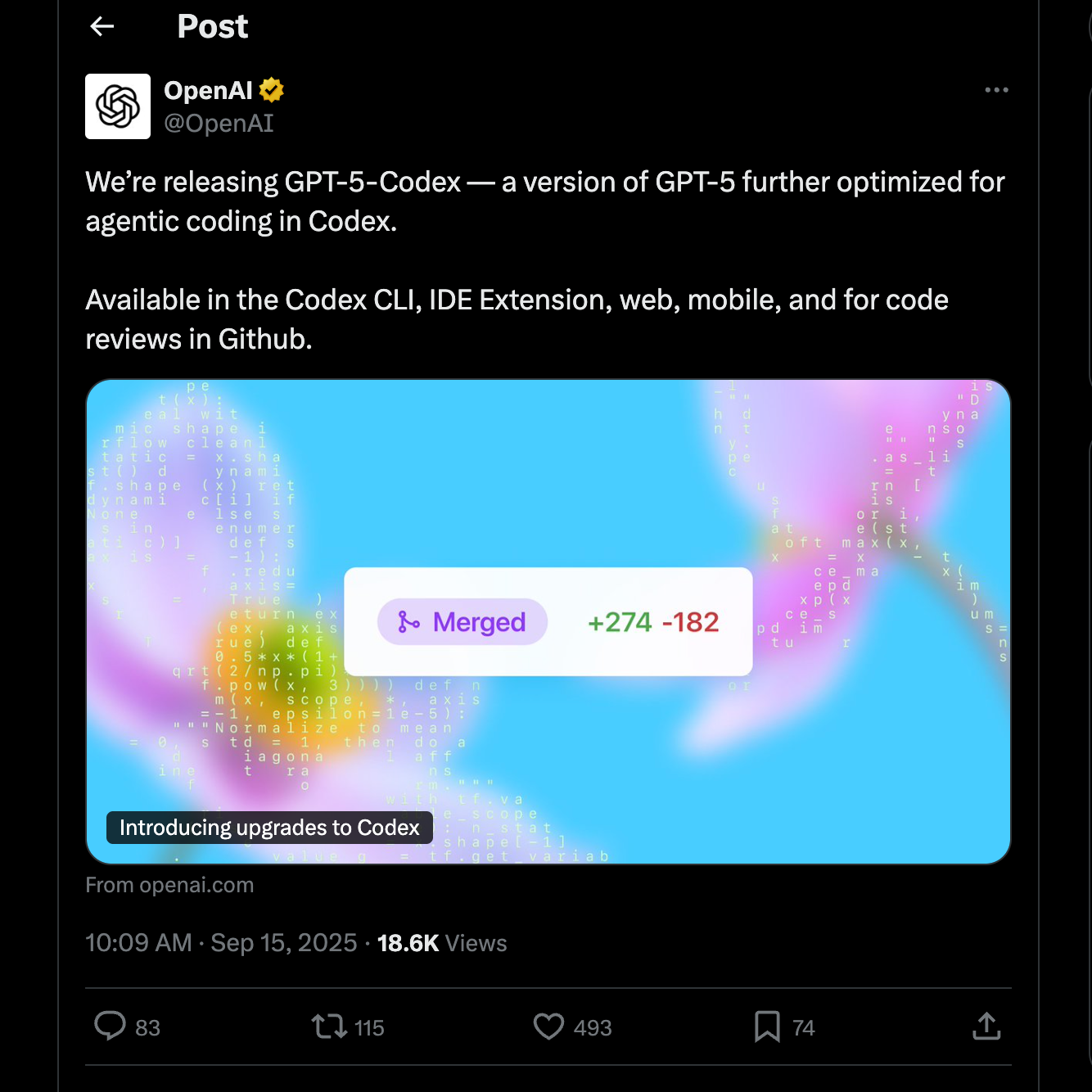Open the "From openai.com" source link
The image size is (1092, 1092).
[169, 885]
